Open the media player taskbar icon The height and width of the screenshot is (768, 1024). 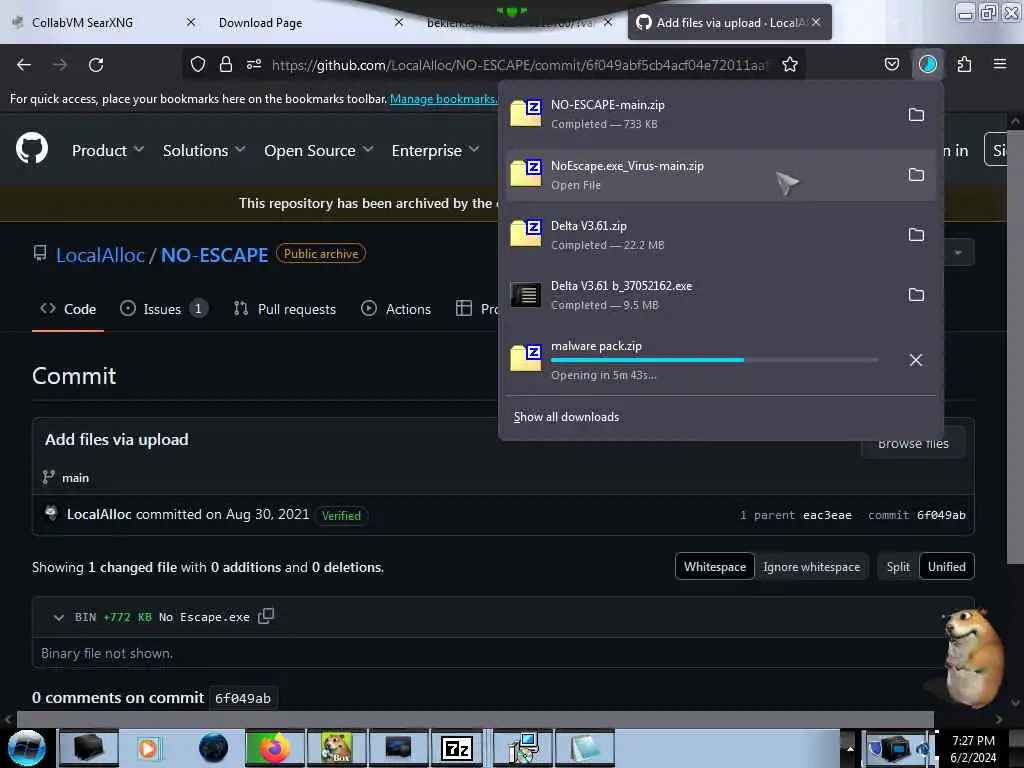tap(150, 748)
